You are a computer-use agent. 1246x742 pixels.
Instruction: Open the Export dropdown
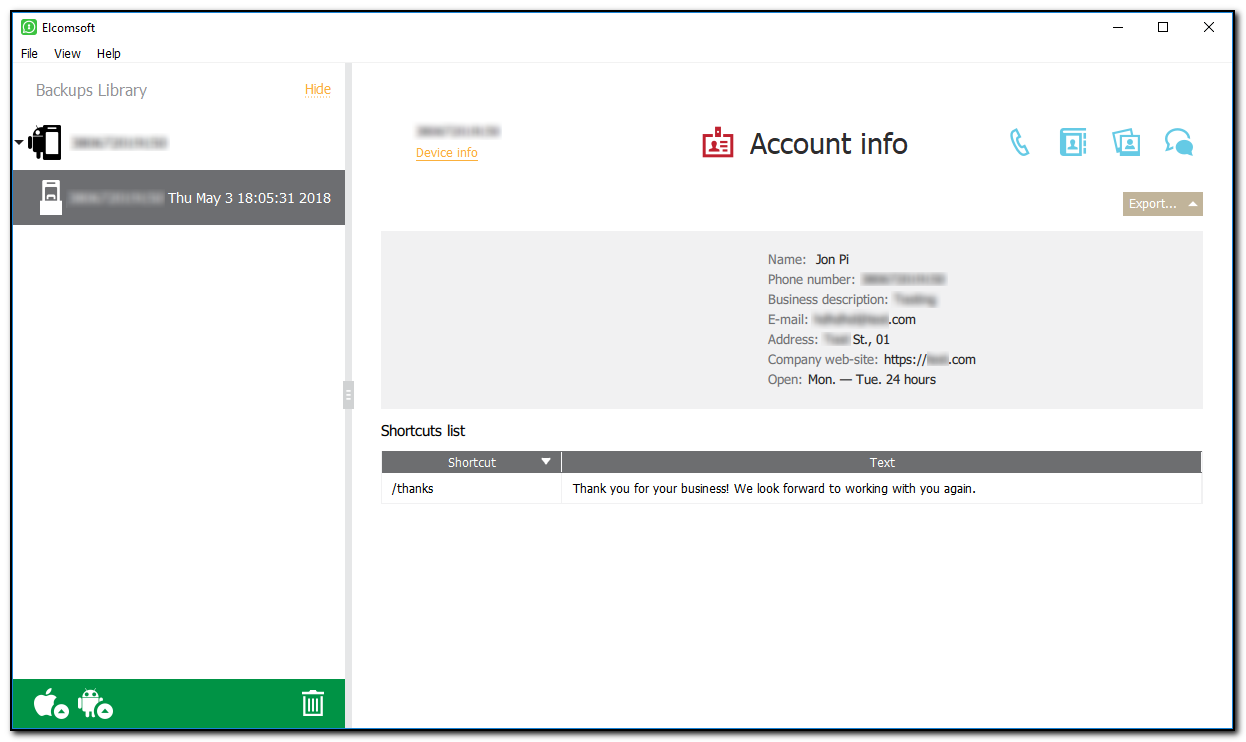[1162, 204]
